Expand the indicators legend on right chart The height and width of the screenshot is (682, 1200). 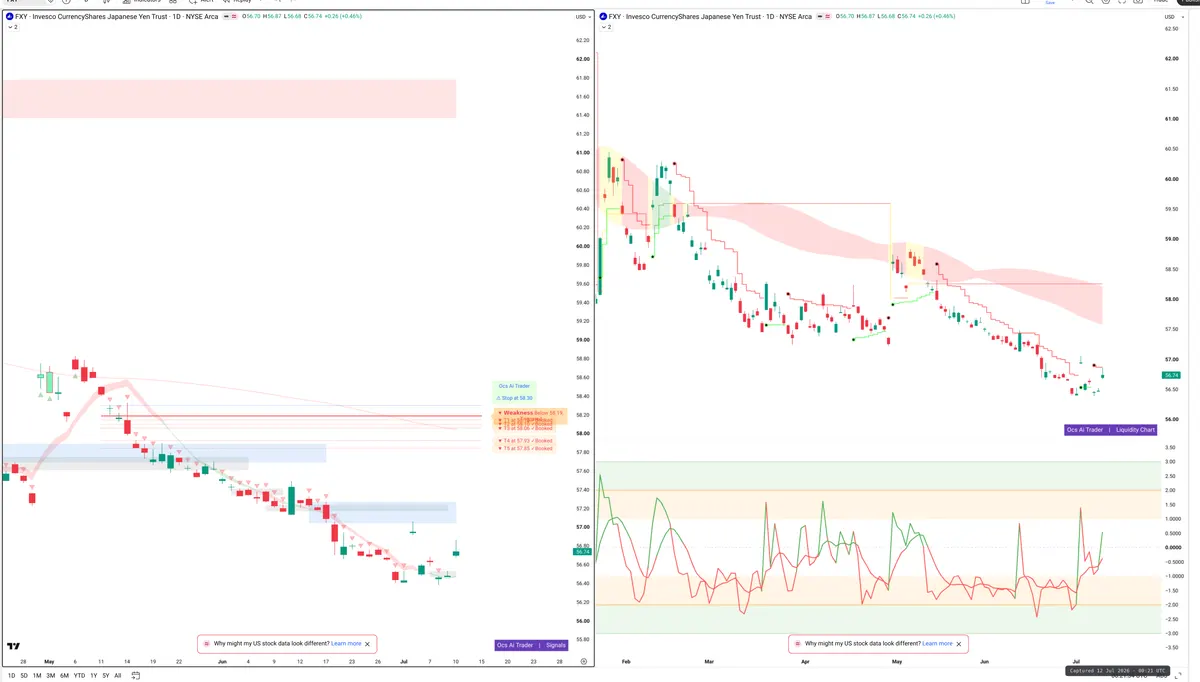[x=605, y=27]
